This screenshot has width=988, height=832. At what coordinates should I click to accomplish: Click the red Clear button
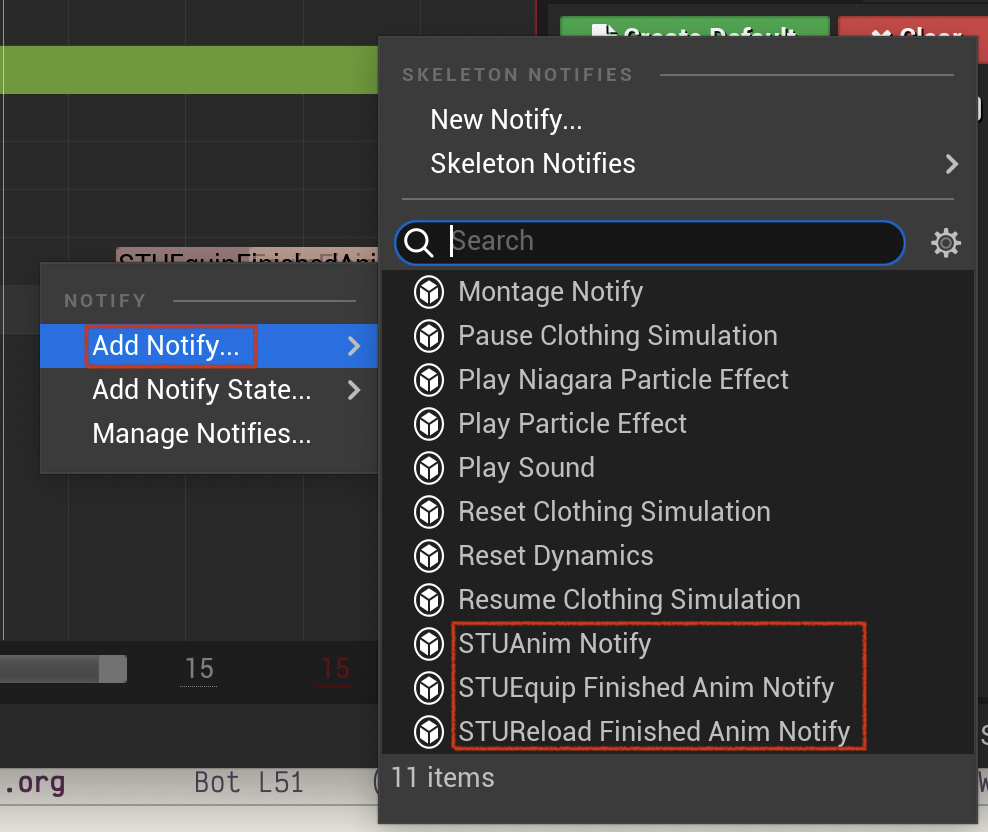coord(913,27)
